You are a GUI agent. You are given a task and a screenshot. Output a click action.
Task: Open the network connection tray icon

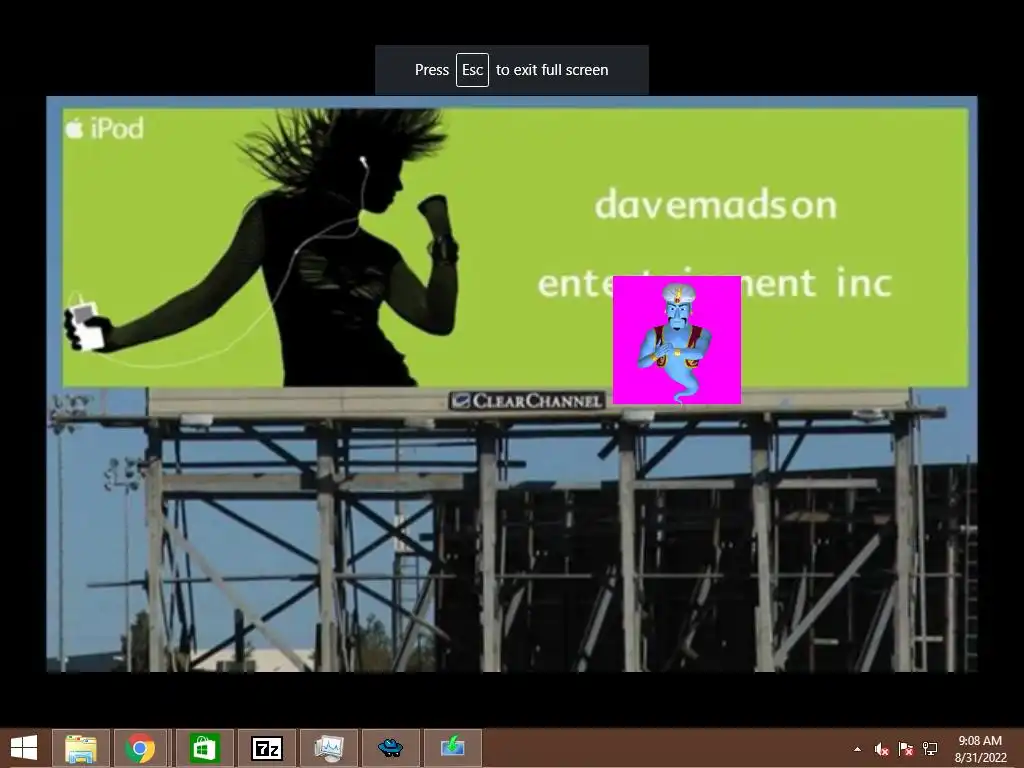click(930, 749)
